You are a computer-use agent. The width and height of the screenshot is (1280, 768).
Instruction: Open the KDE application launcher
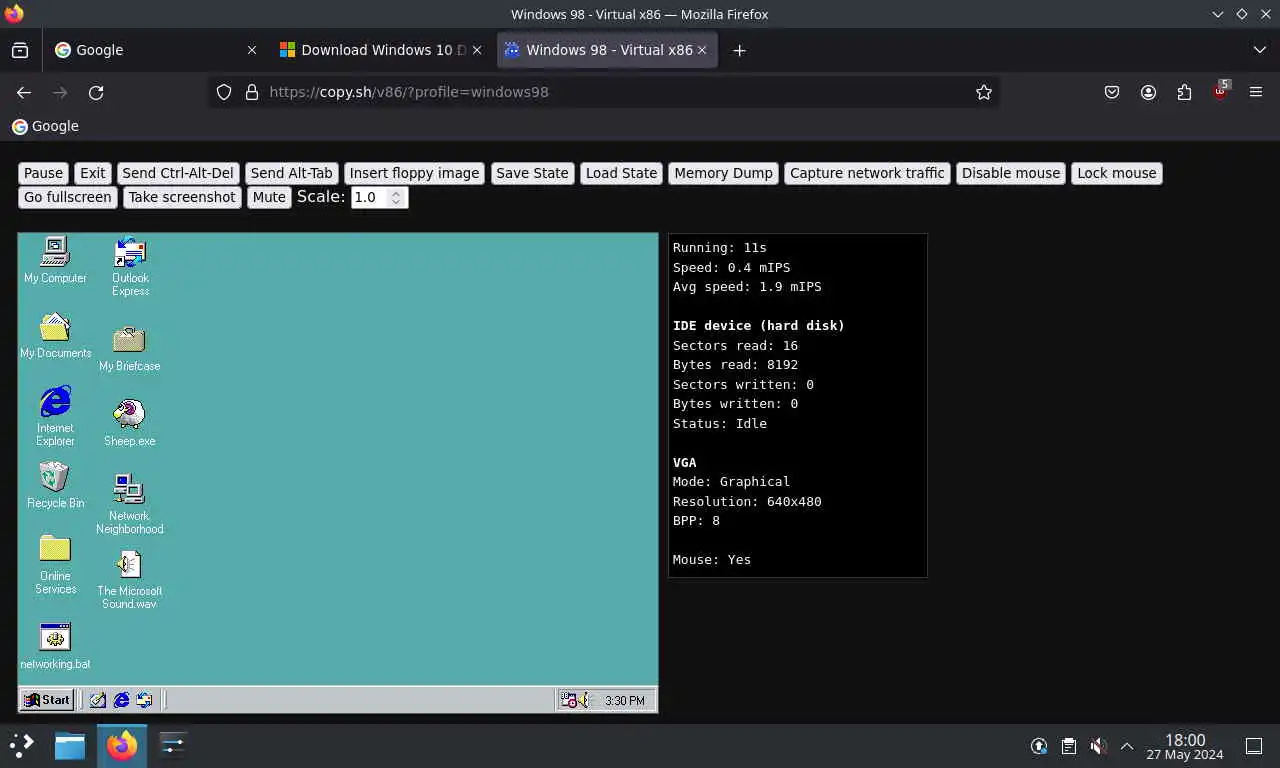(22, 745)
